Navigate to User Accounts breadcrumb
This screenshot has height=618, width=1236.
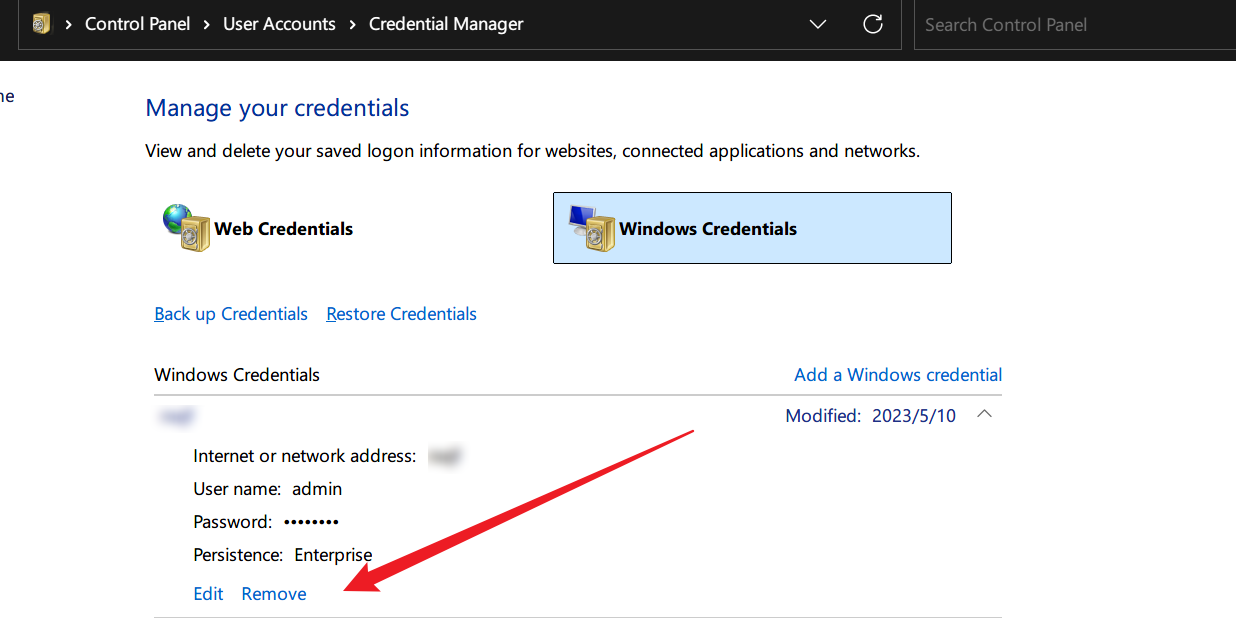click(x=279, y=24)
